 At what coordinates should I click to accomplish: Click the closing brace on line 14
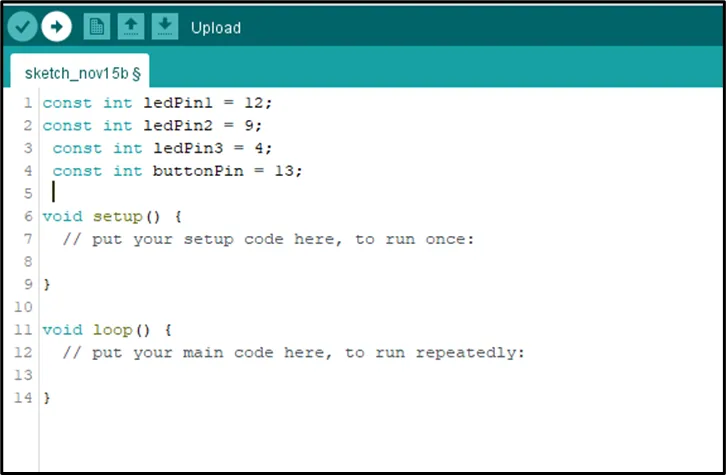point(46,398)
